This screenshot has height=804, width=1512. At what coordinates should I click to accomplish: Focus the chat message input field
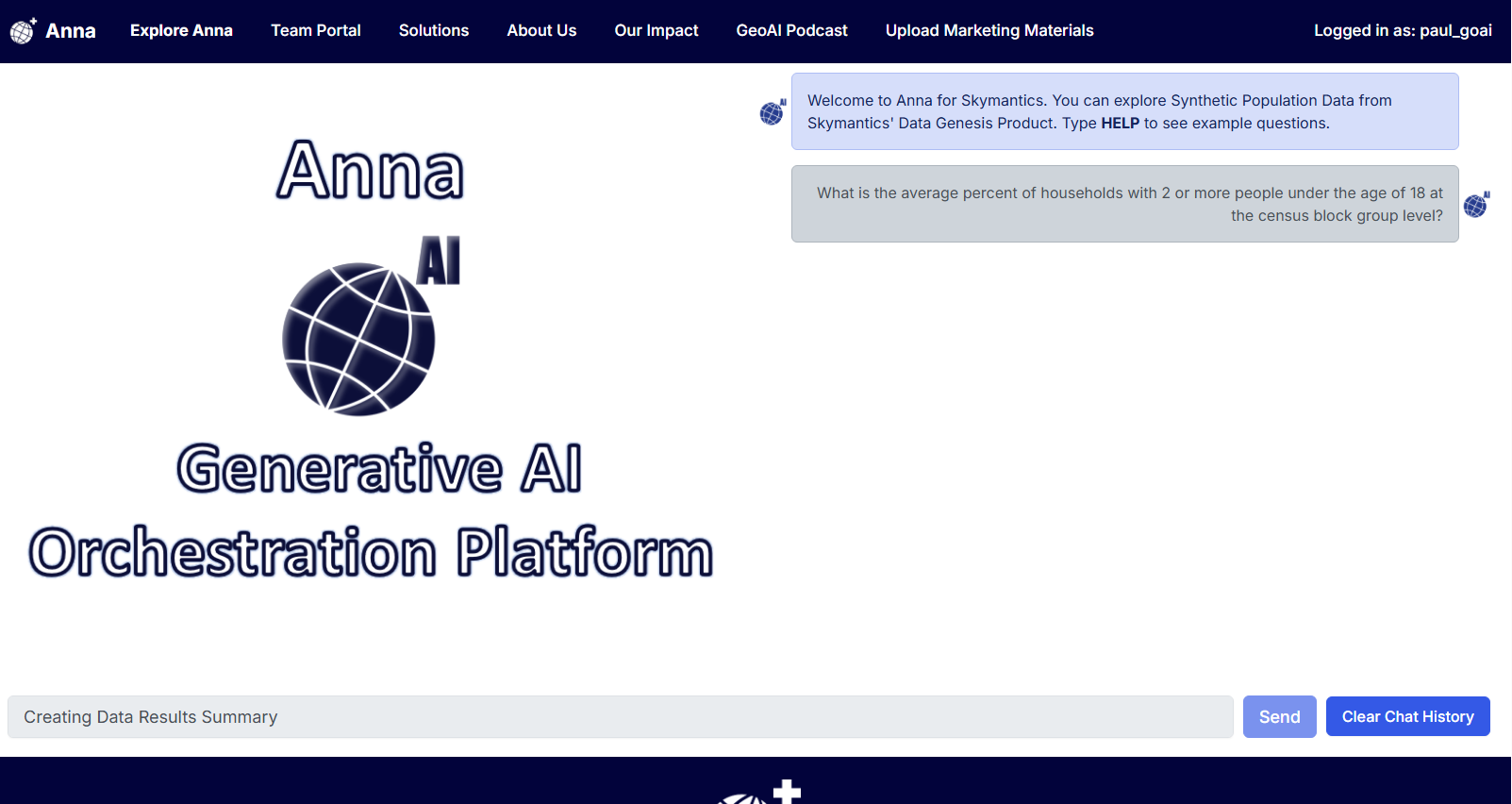(620, 717)
